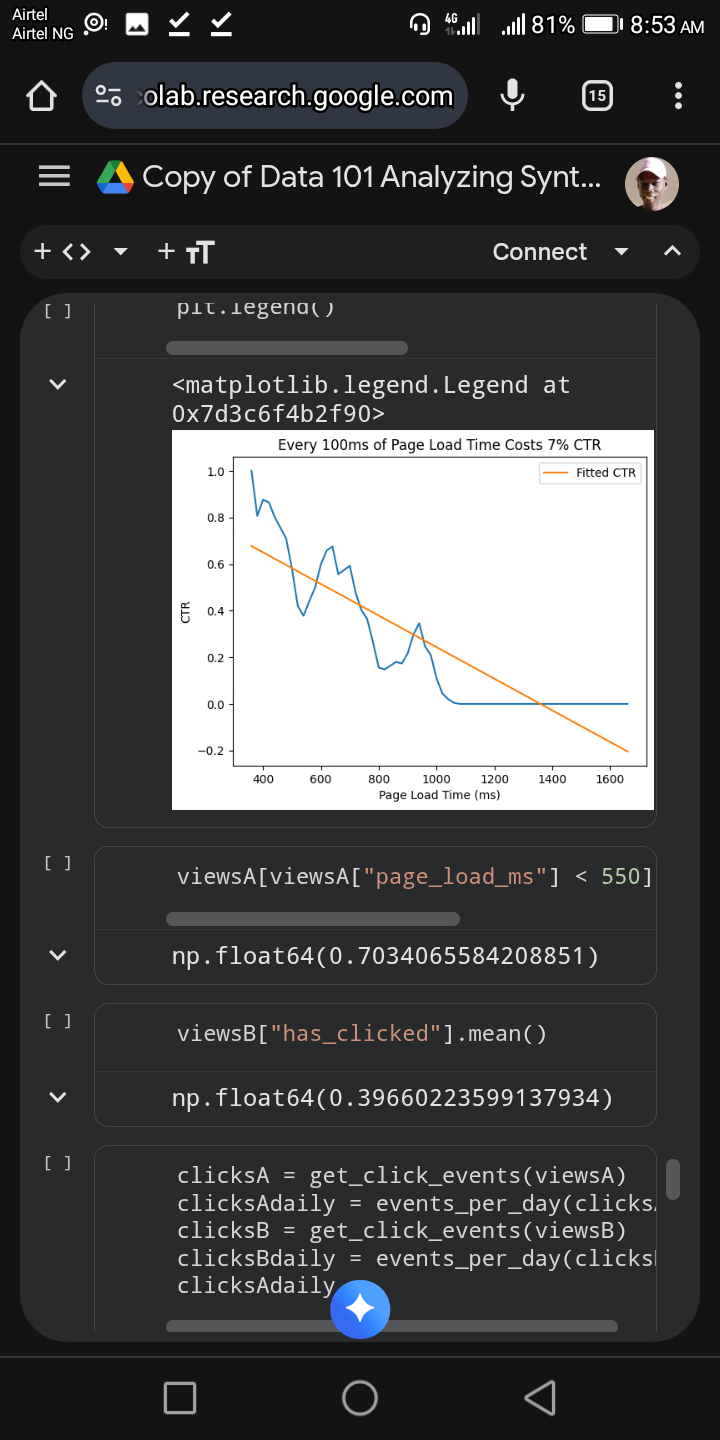Collapse the toolbar header with the up chevron
The height and width of the screenshot is (1440, 720).
(x=673, y=252)
